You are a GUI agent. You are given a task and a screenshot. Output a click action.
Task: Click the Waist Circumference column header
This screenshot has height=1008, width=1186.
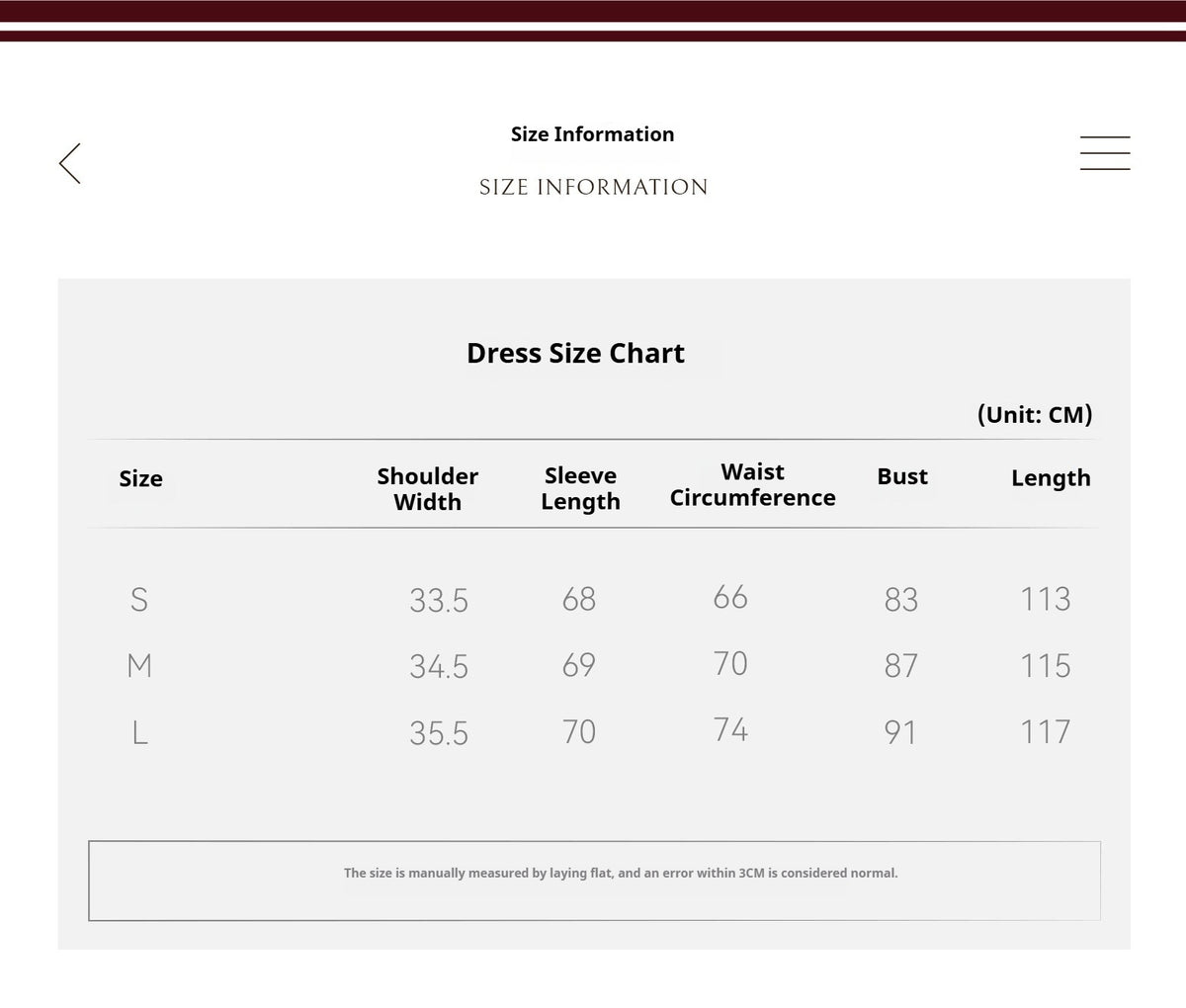752,484
